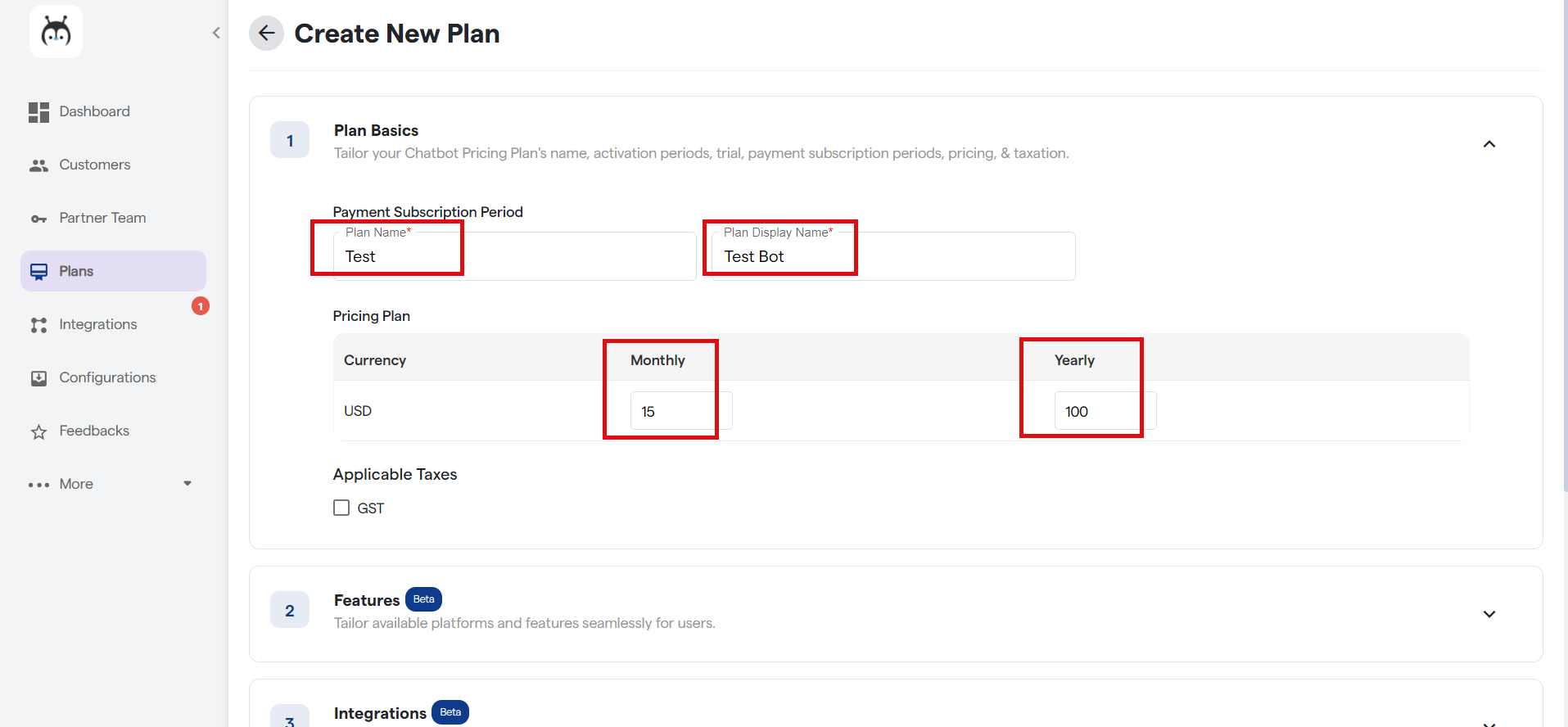The width and height of the screenshot is (1568, 727).
Task: Edit the Monthly USD price field
Action: pos(680,411)
